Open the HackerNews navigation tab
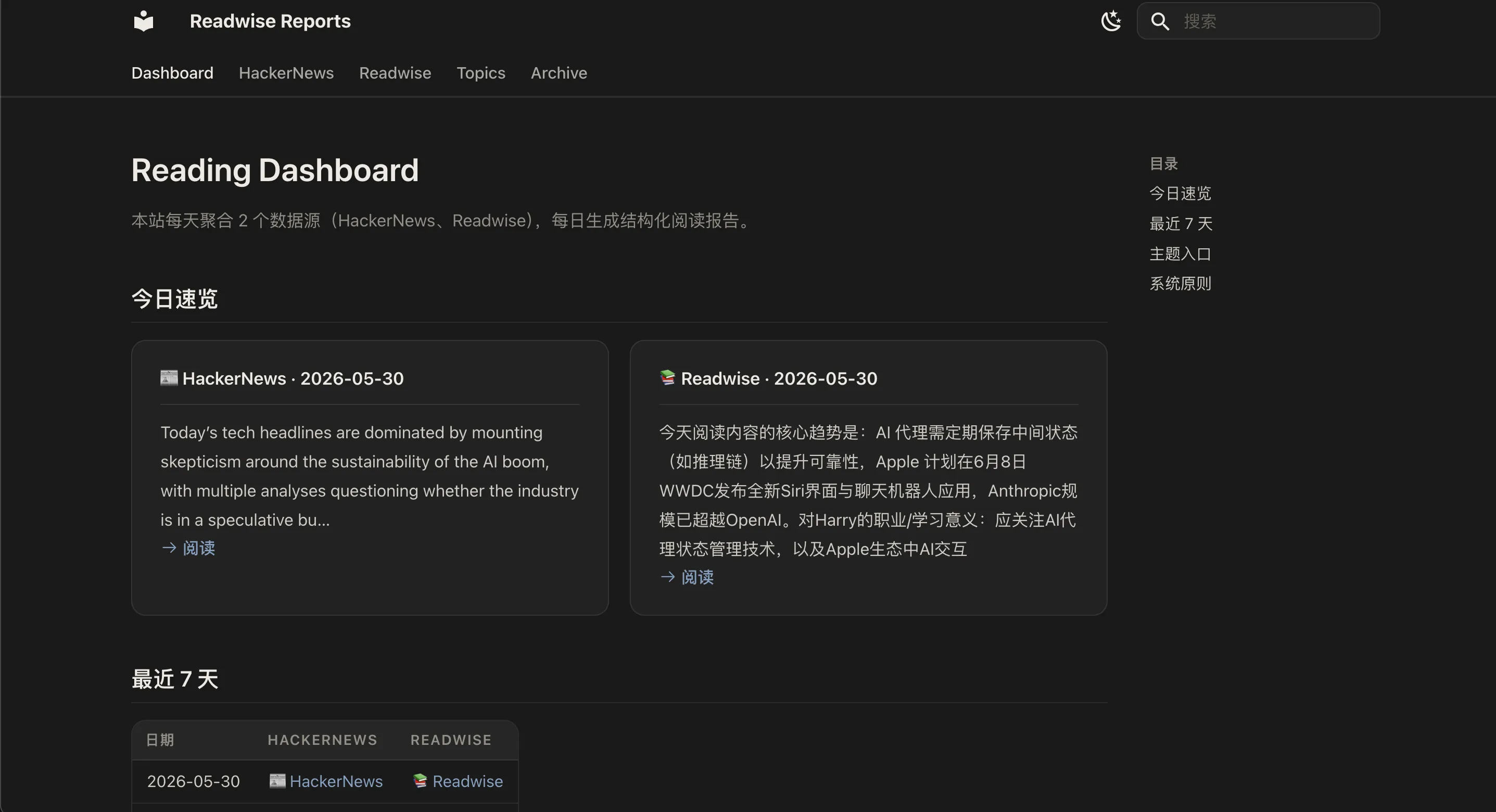This screenshot has height=812, width=1496. pos(286,73)
